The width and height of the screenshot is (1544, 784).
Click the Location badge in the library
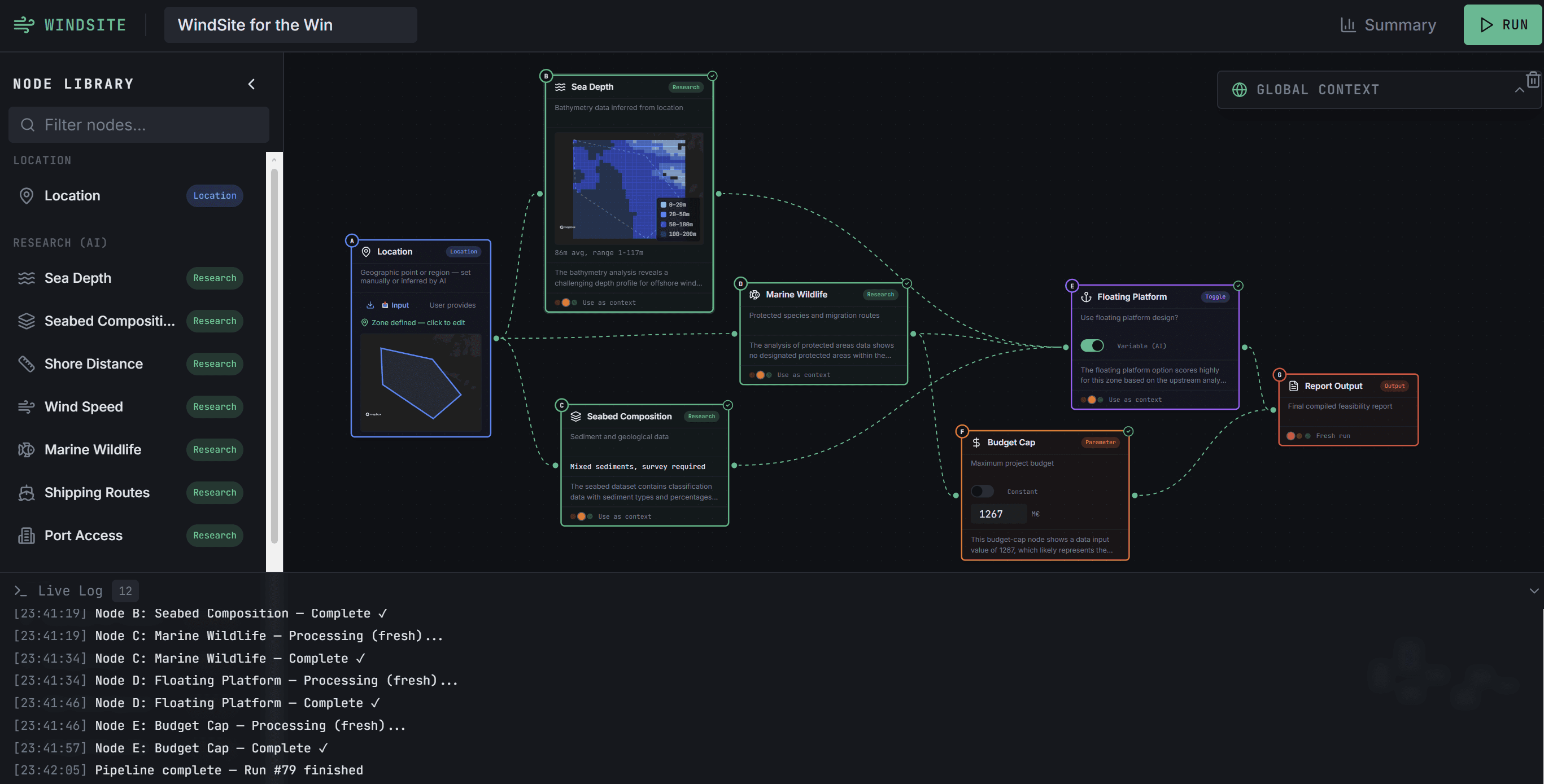[x=214, y=195]
